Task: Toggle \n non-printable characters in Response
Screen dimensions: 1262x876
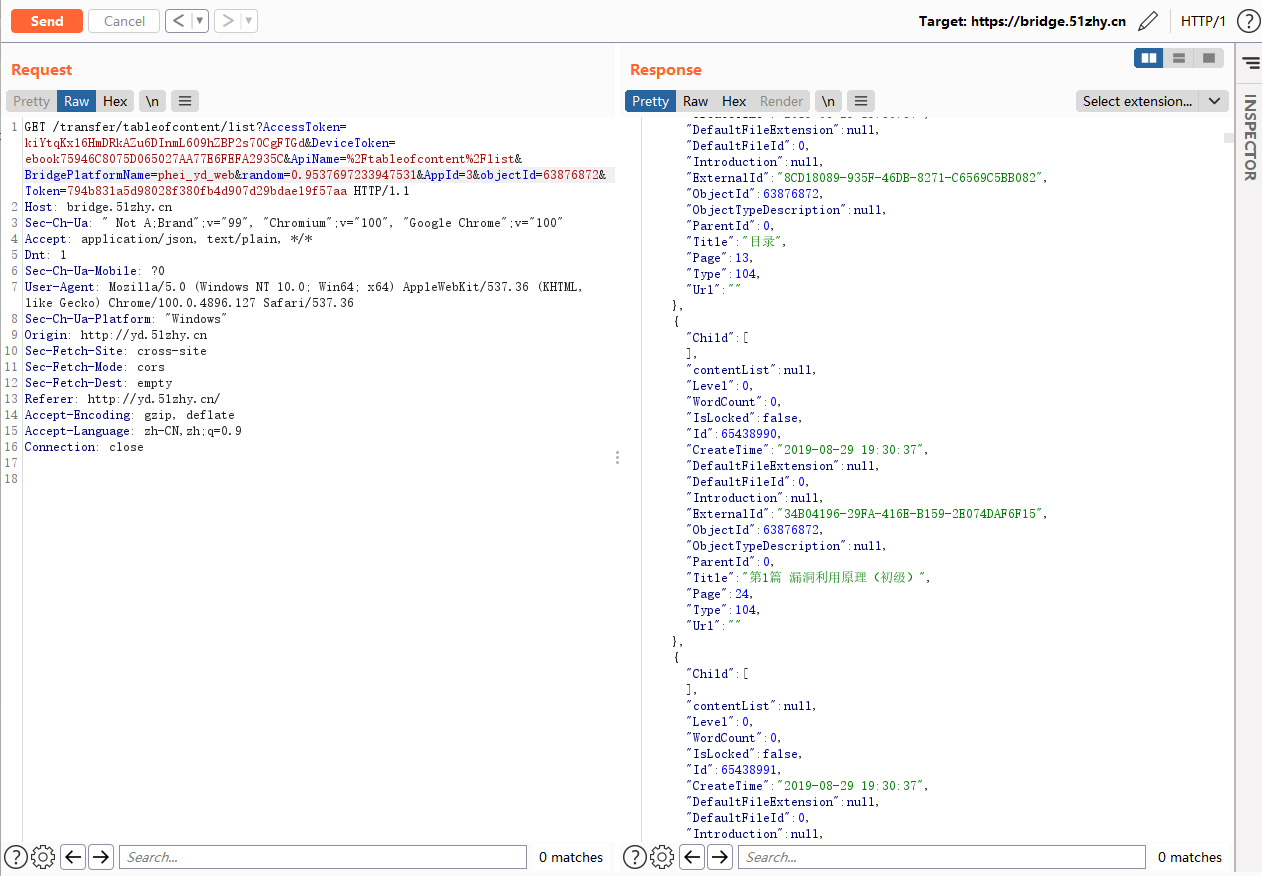Action: click(828, 101)
